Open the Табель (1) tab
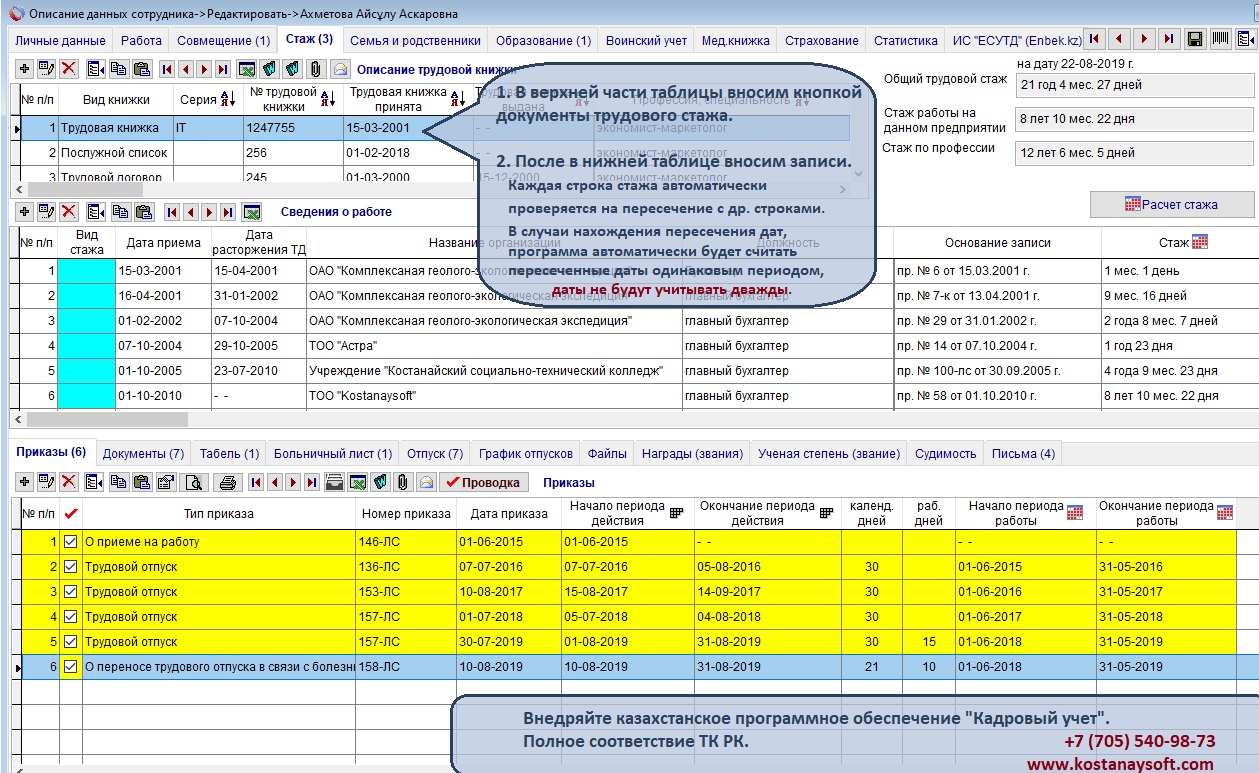 pyautogui.click(x=229, y=454)
